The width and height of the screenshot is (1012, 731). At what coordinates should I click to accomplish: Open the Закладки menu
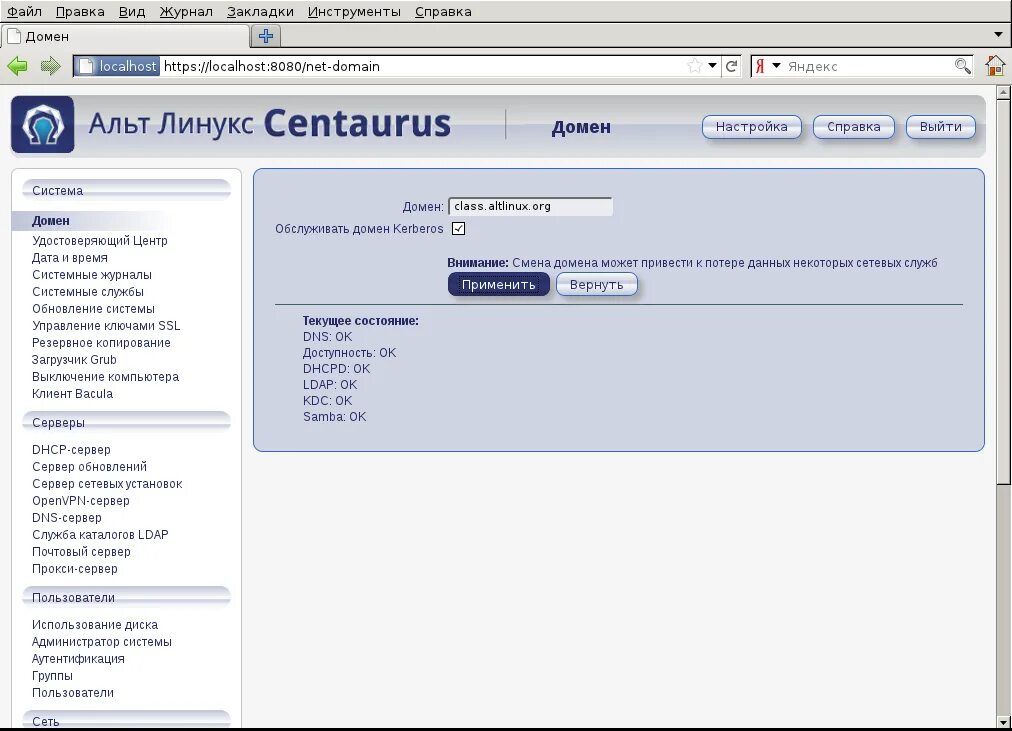click(260, 12)
